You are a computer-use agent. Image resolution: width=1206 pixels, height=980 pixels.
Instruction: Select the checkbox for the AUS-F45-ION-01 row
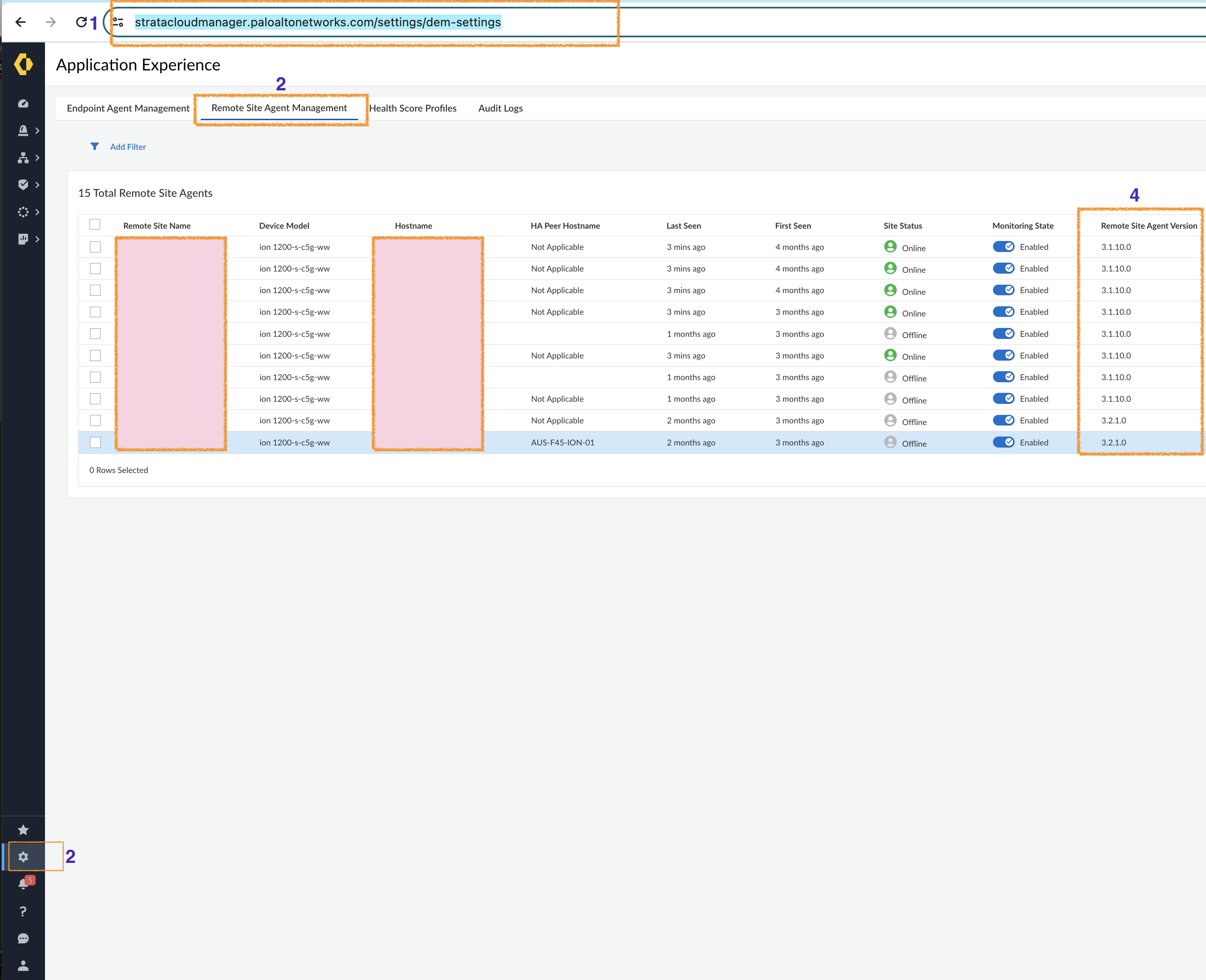pos(95,442)
